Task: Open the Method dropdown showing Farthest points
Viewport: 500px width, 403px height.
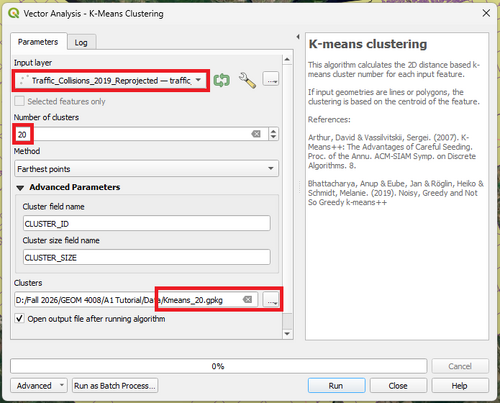Action: (x=146, y=169)
